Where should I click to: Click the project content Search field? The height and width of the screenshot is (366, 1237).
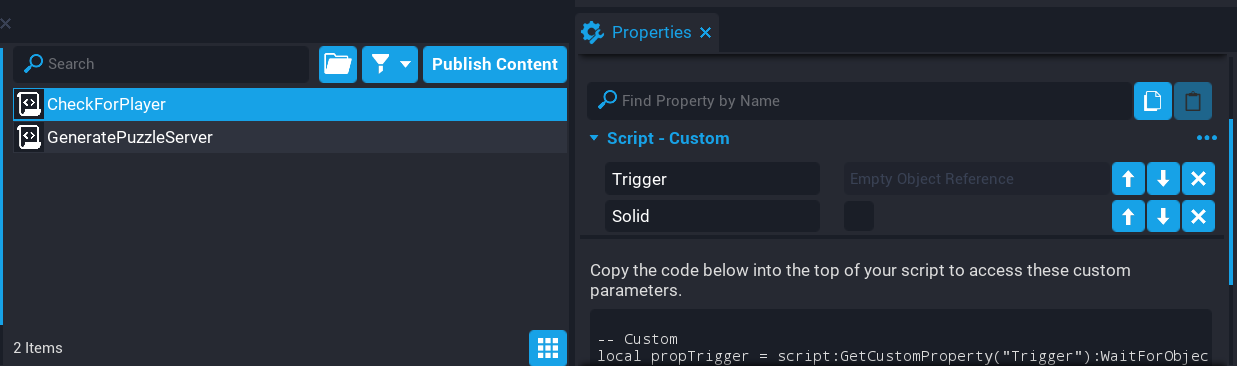pos(162,64)
